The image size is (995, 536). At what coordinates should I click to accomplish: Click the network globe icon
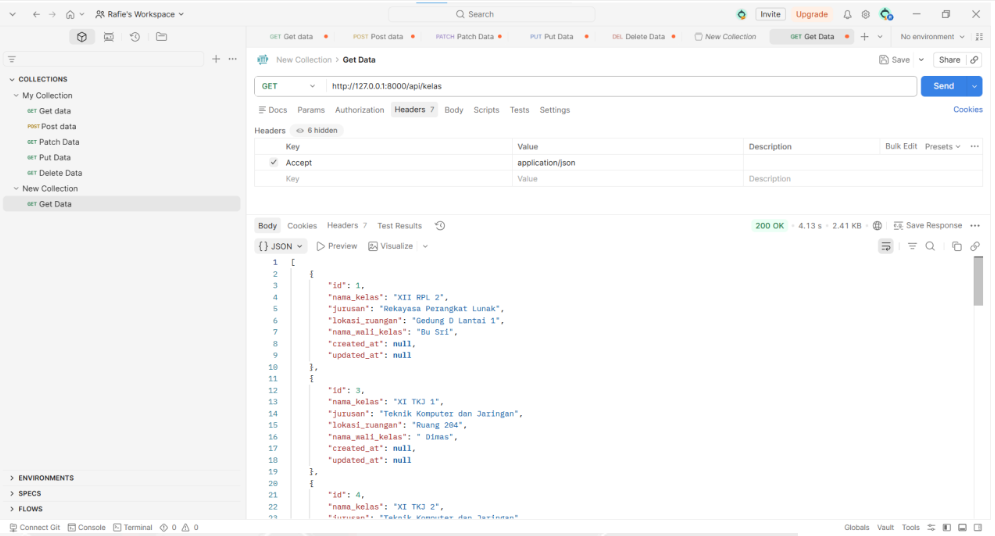tap(877, 225)
